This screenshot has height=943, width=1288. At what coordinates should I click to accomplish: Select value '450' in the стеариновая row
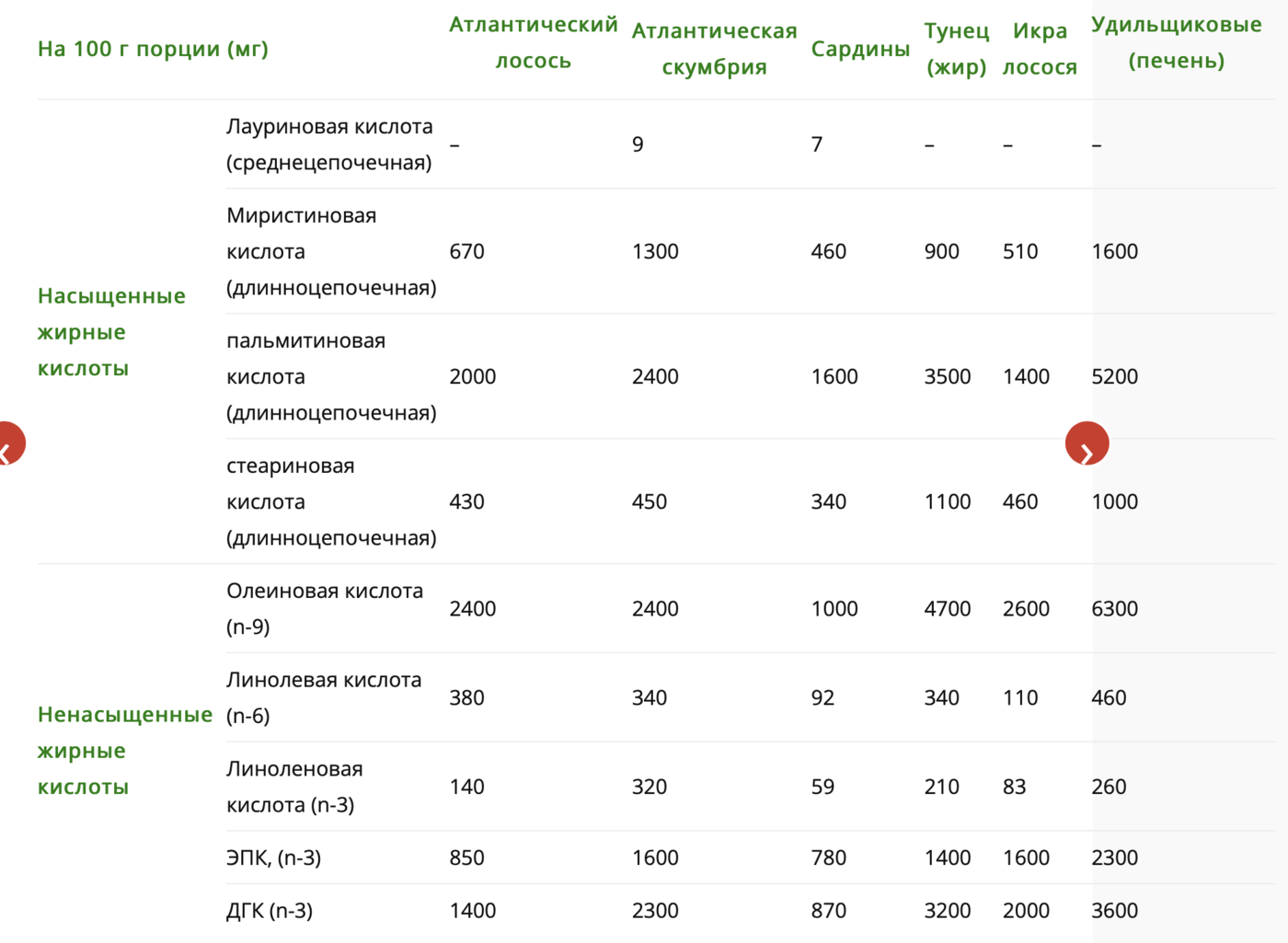point(650,501)
